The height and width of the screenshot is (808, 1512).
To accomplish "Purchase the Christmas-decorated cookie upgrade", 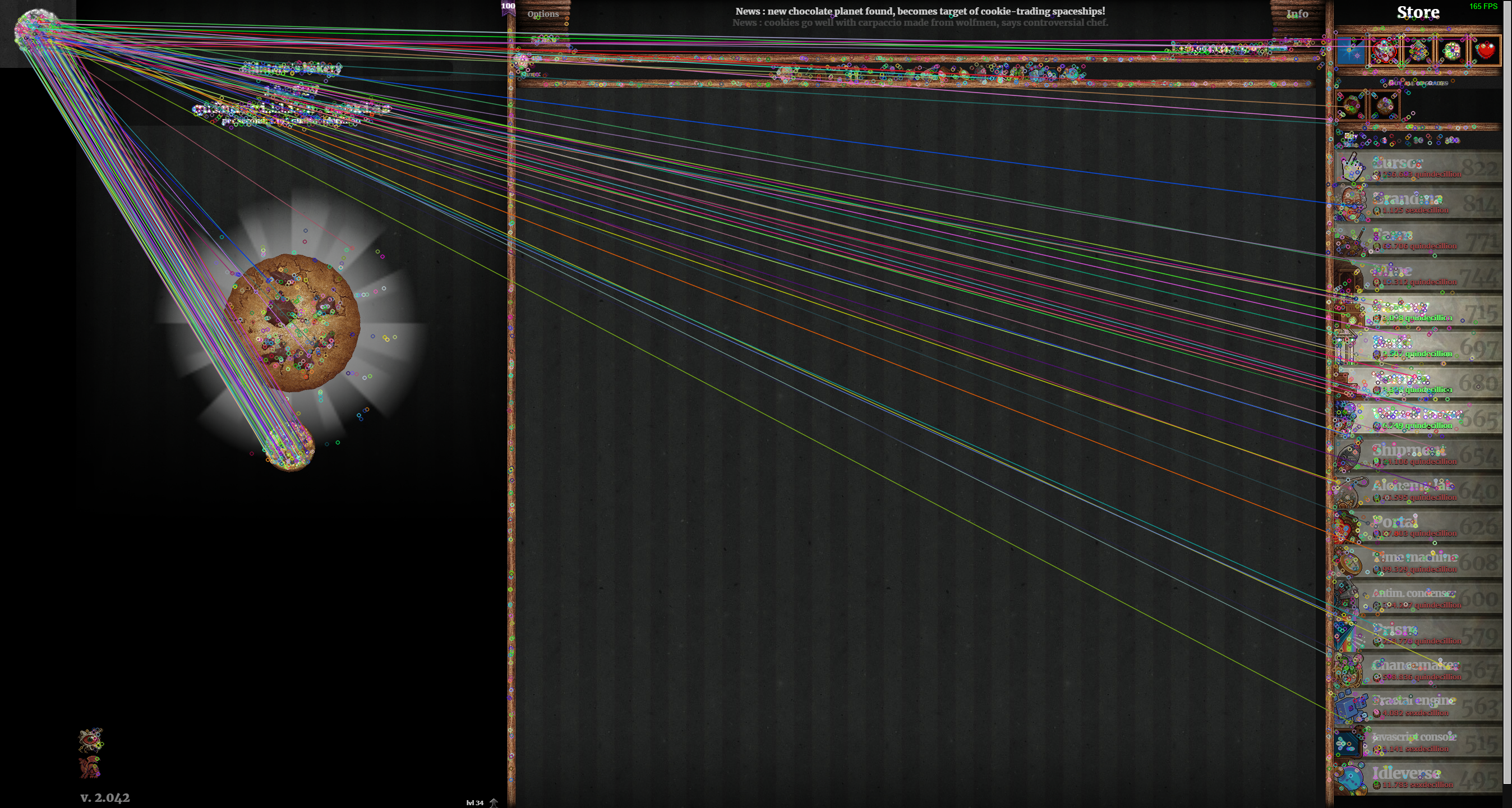I will [x=1418, y=52].
